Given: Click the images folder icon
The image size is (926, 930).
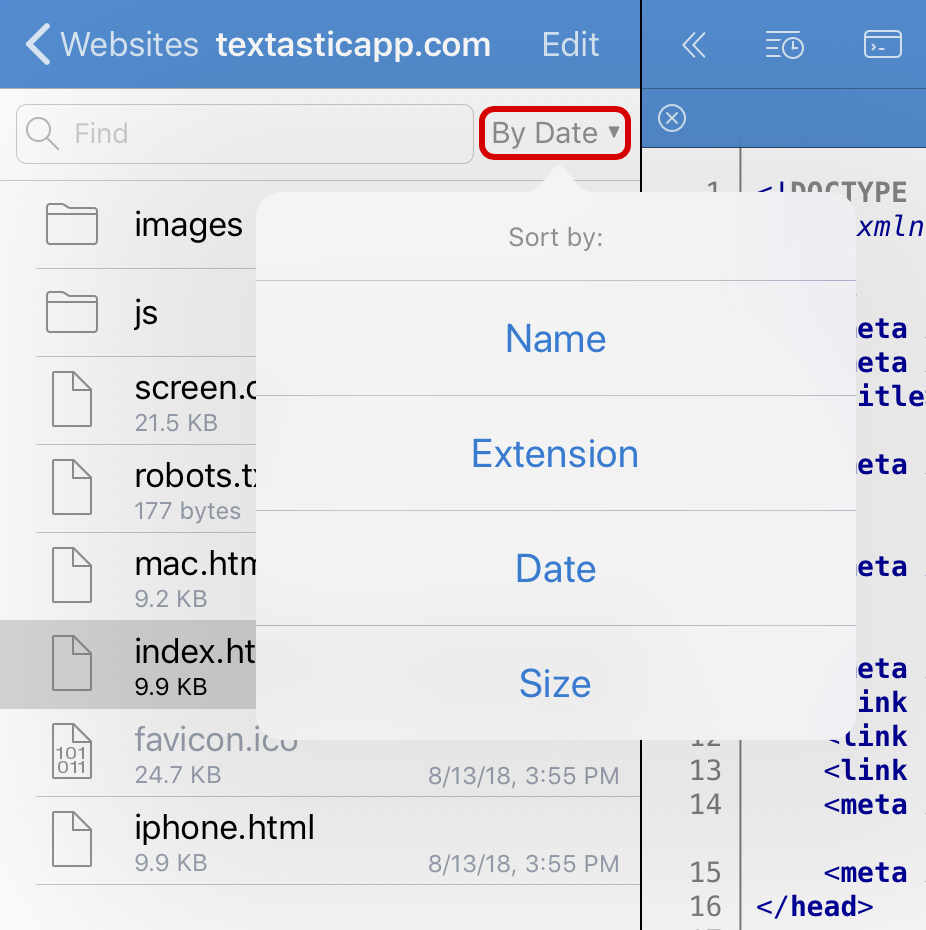Looking at the screenshot, I should coord(72,224).
